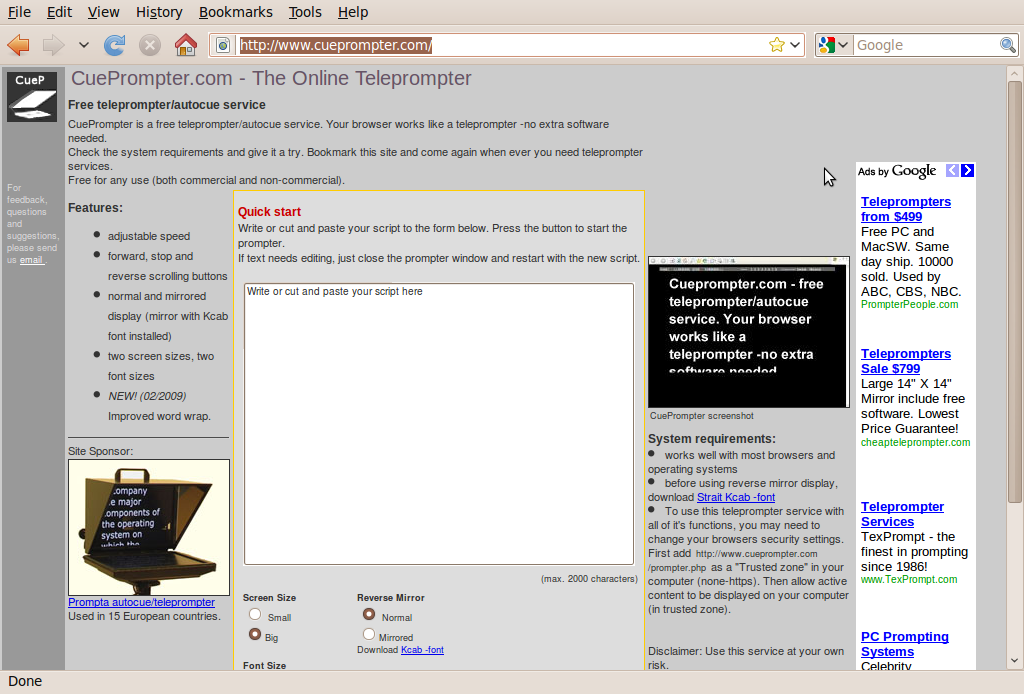Click the Prompta teleprompter sponsor image
This screenshot has width=1024, height=694.
click(149, 528)
